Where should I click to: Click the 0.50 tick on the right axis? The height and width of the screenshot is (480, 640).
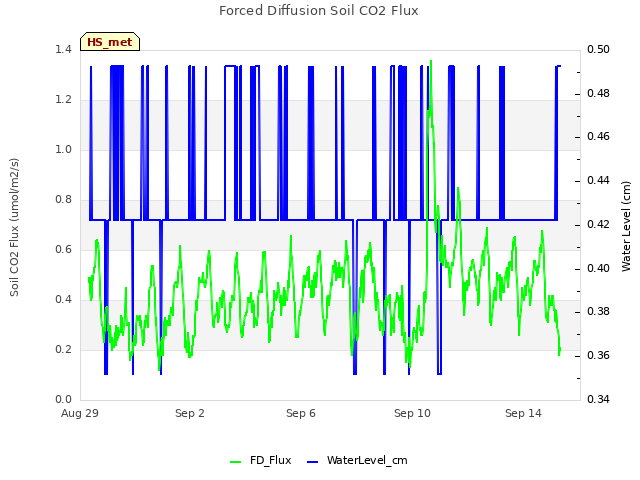coord(598,50)
